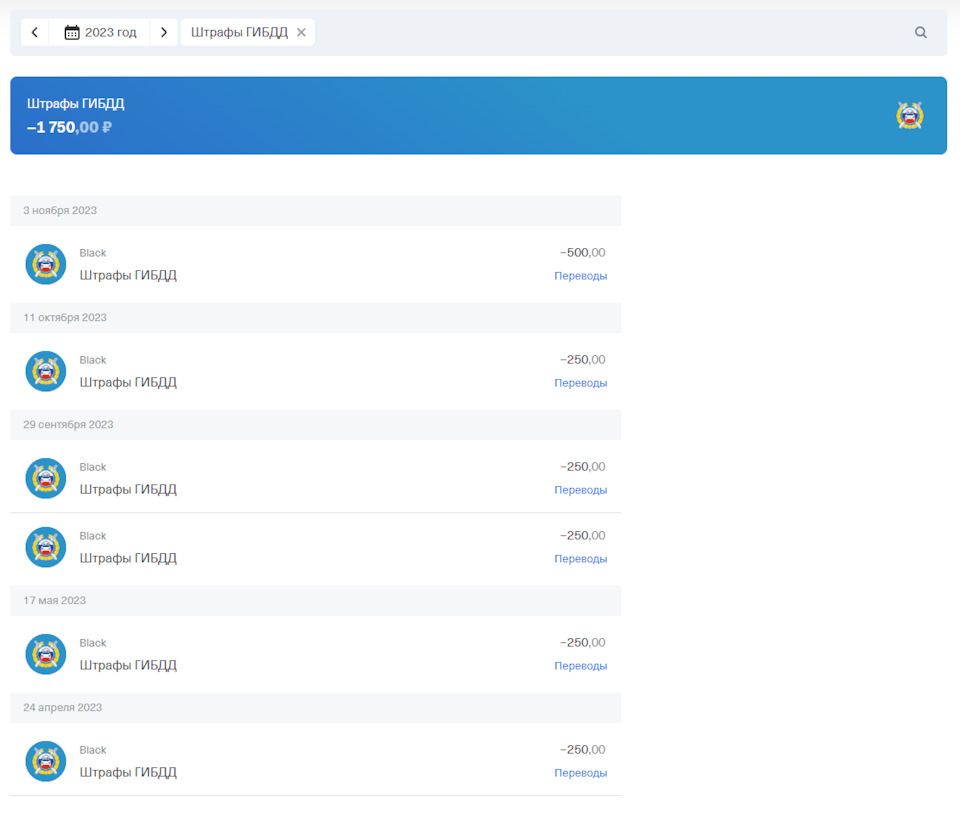Go to previous year with left arrow
This screenshot has width=960, height=814.
(x=35, y=32)
